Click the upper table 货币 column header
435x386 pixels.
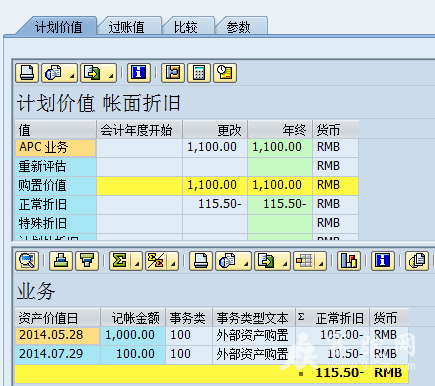[336, 129]
